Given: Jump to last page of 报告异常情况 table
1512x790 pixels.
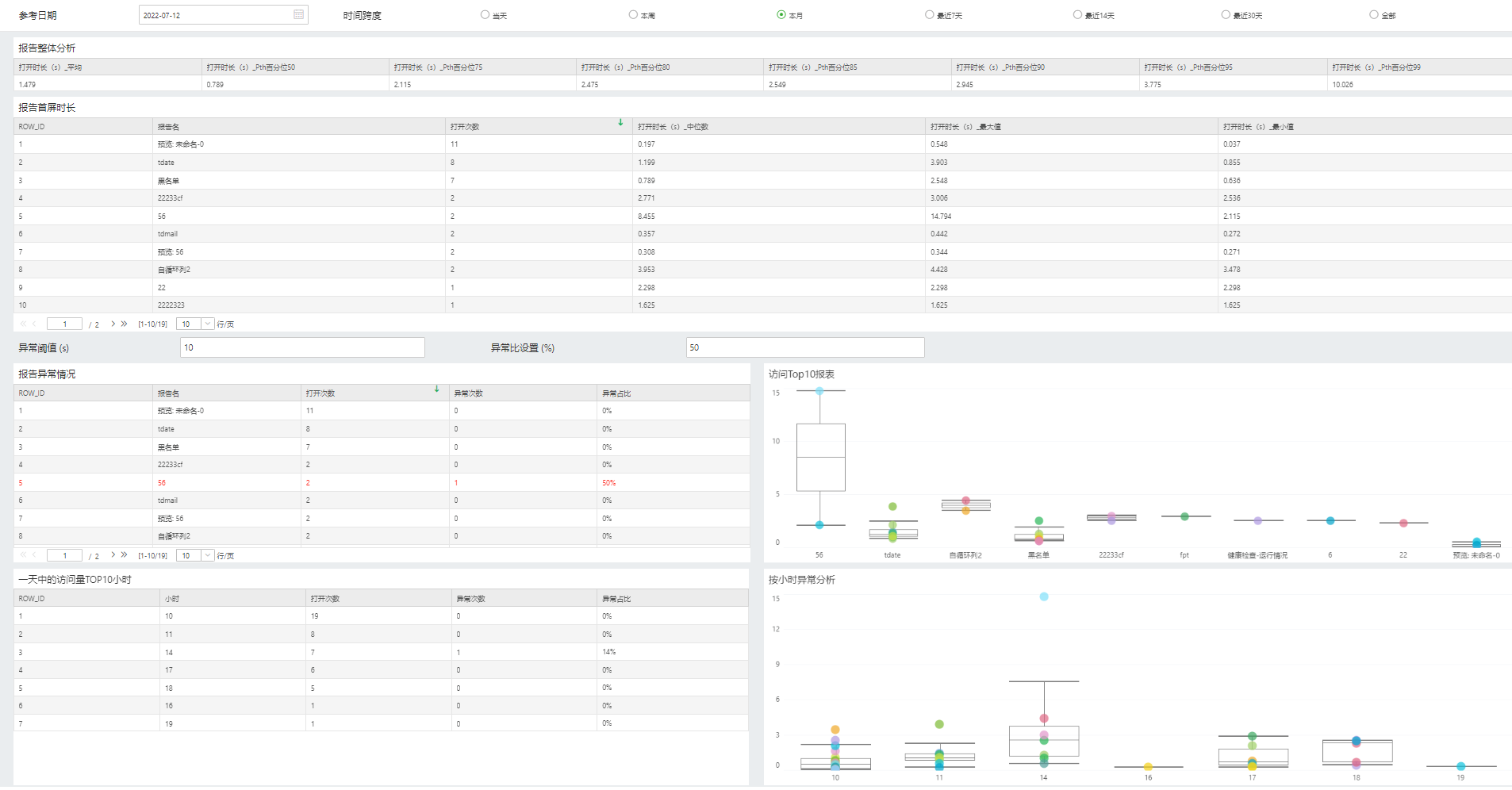Looking at the screenshot, I should point(125,555).
